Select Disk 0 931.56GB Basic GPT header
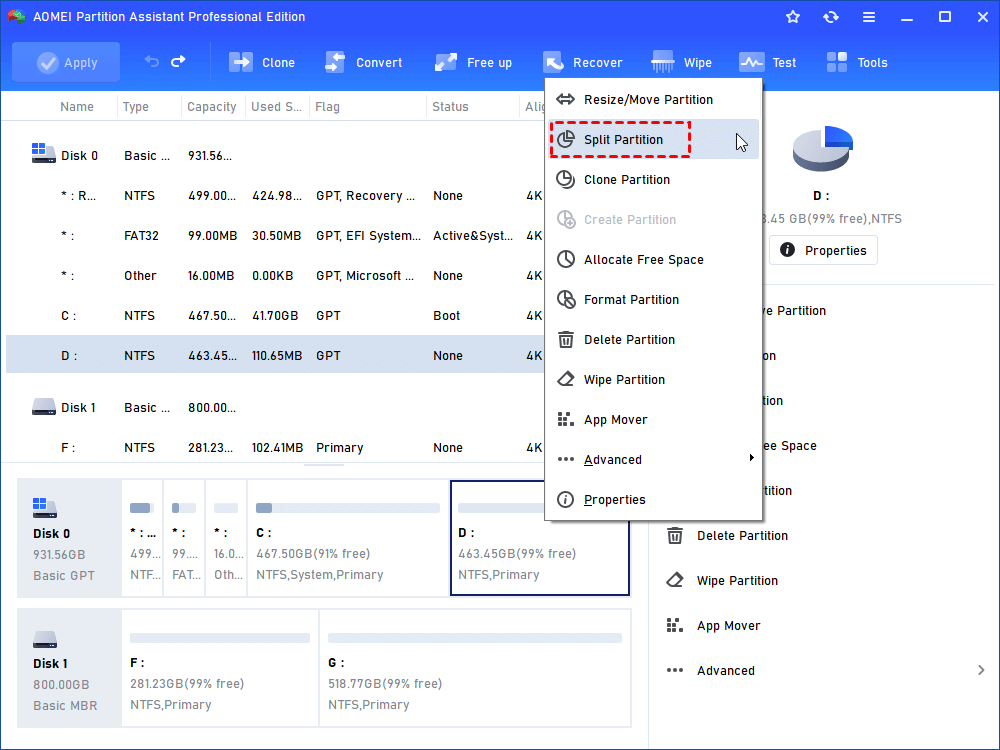 click(x=69, y=538)
